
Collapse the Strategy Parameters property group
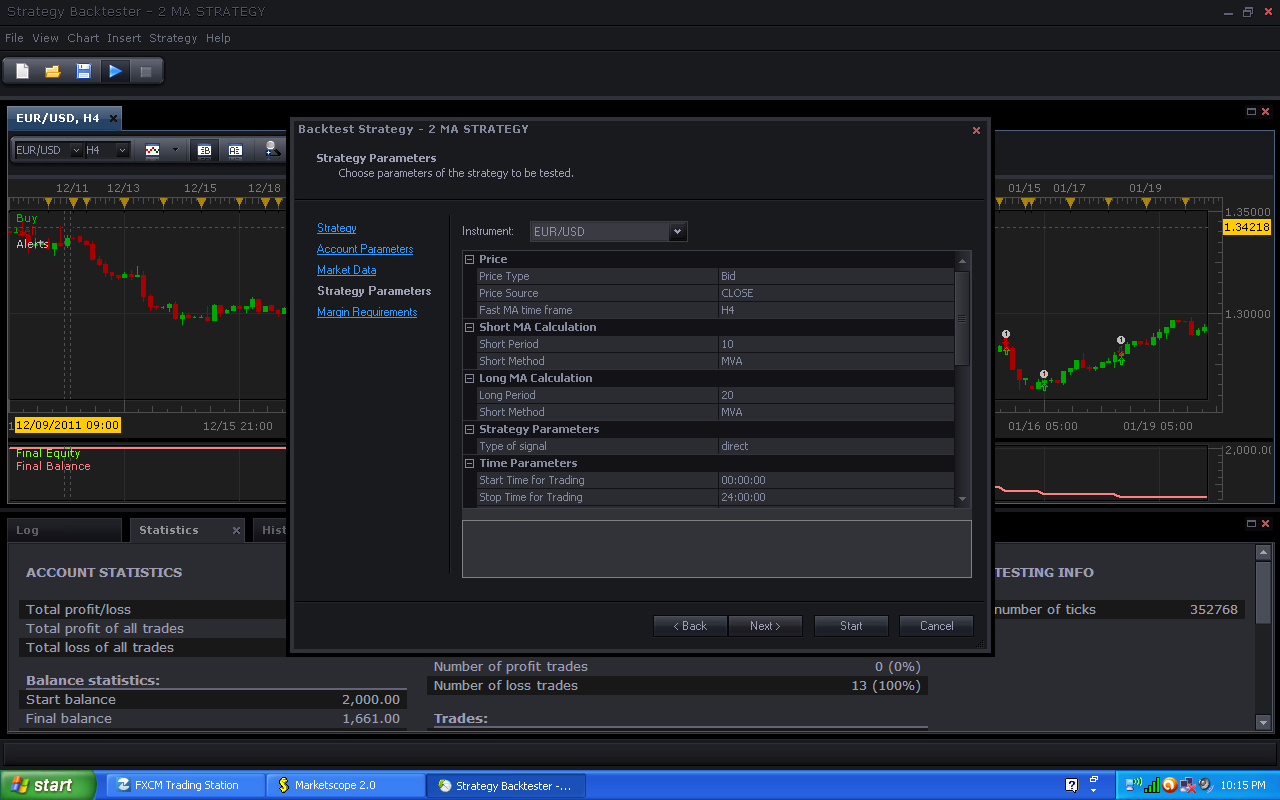coord(470,429)
